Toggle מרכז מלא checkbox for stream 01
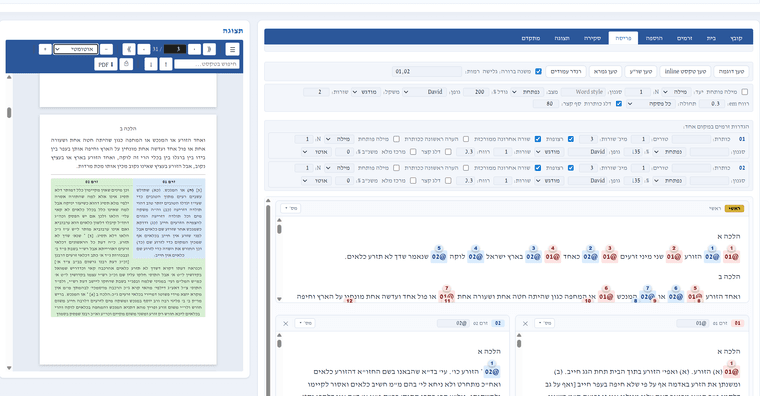Image resolution: width=760 pixels, height=396 pixels. 413,152
